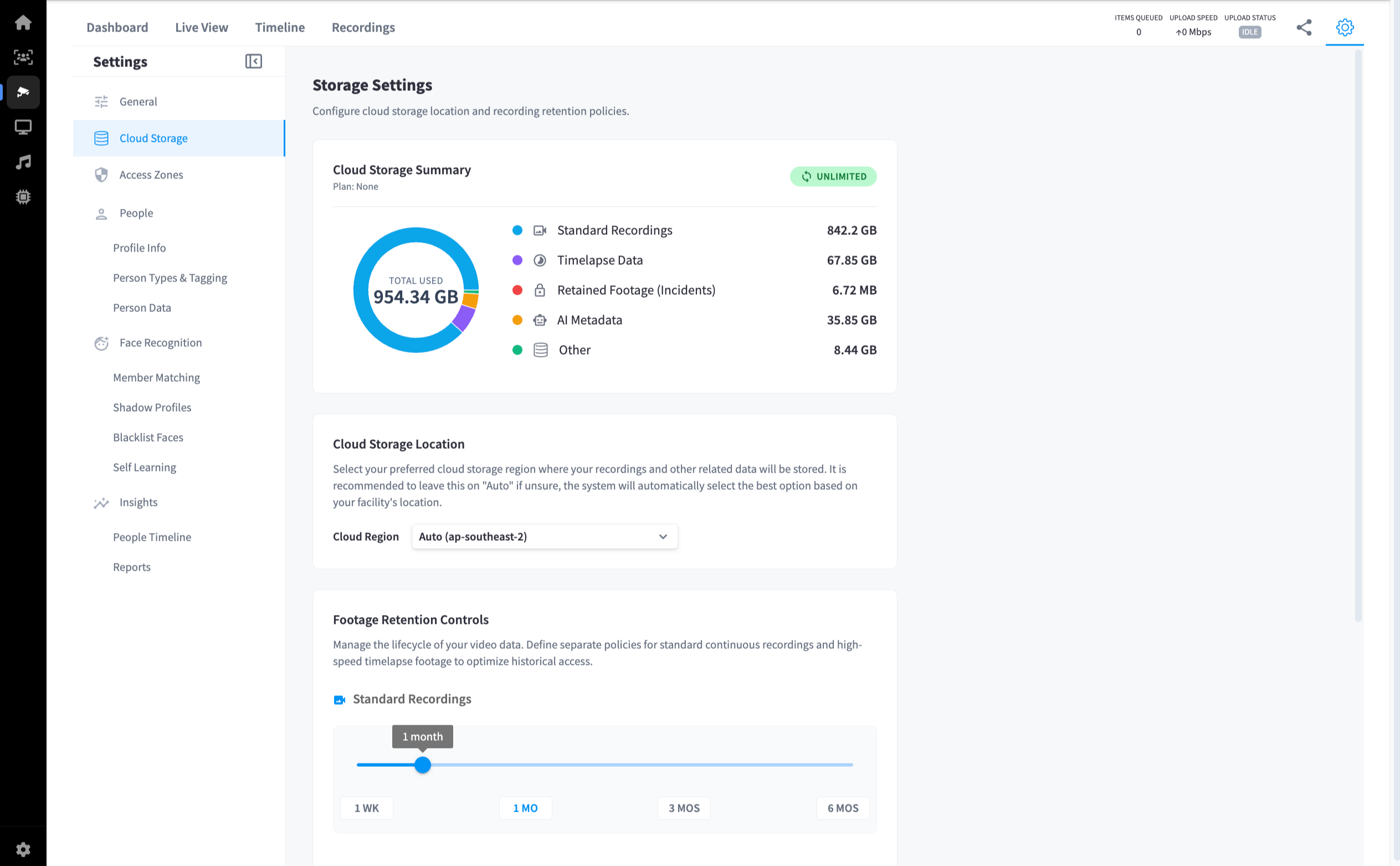Click the 842.2 GB value
Screen dimensions: 1400x866
pos(852,230)
